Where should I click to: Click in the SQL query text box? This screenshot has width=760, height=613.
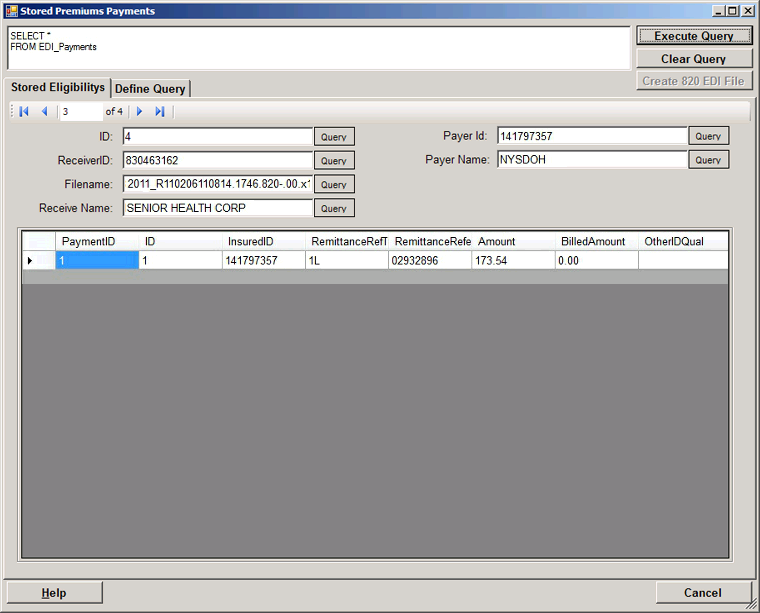pyautogui.click(x=320, y=48)
